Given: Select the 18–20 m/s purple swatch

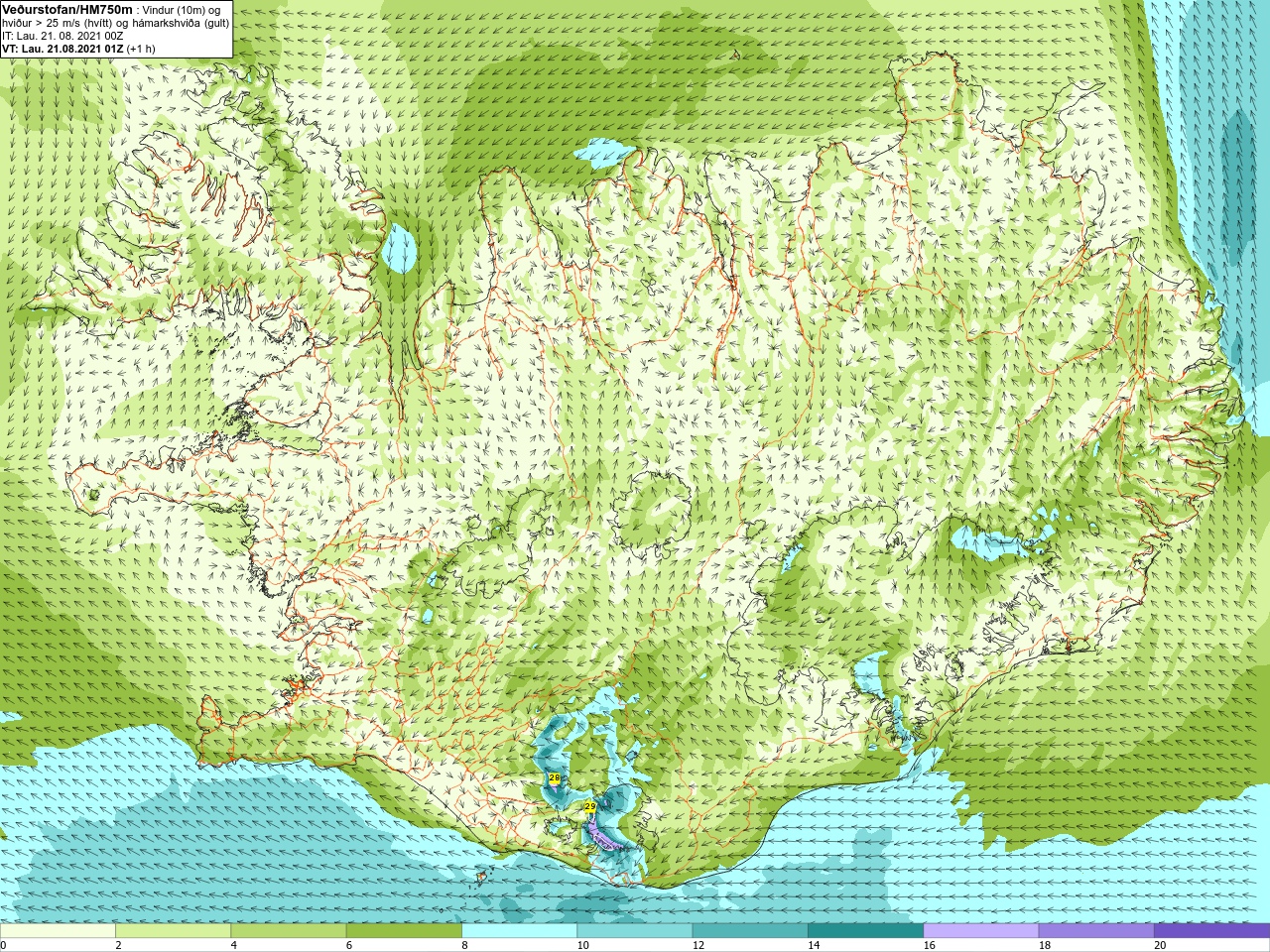Looking at the screenshot, I should click(x=1096, y=931).
